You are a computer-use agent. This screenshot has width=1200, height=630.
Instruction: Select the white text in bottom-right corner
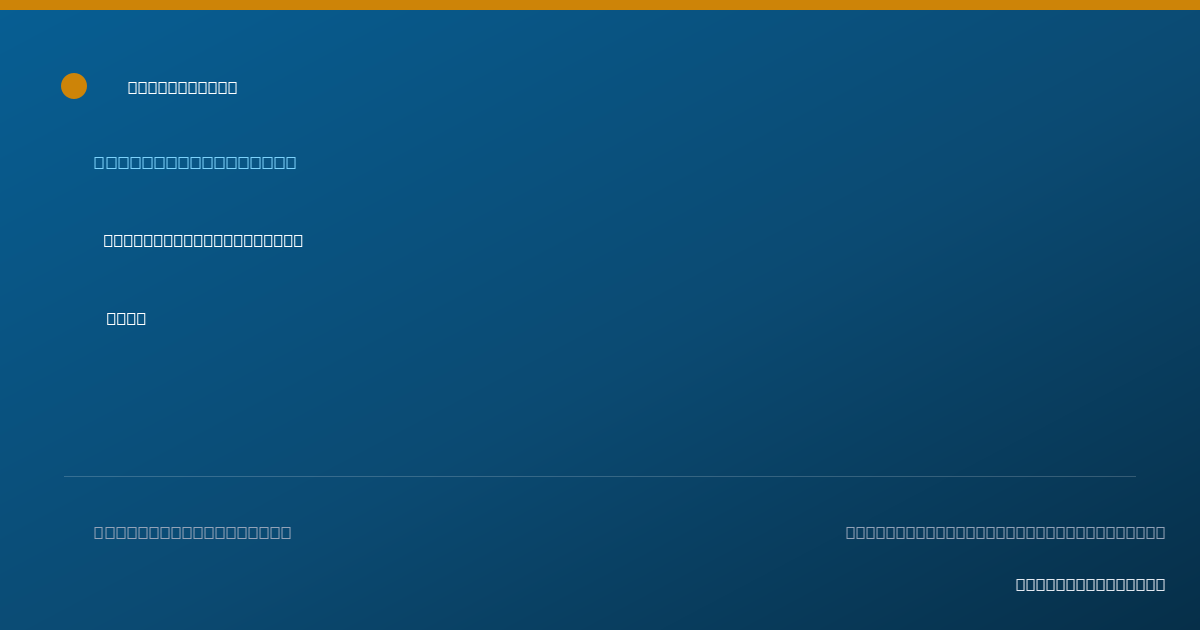[x=1090, y=585]
